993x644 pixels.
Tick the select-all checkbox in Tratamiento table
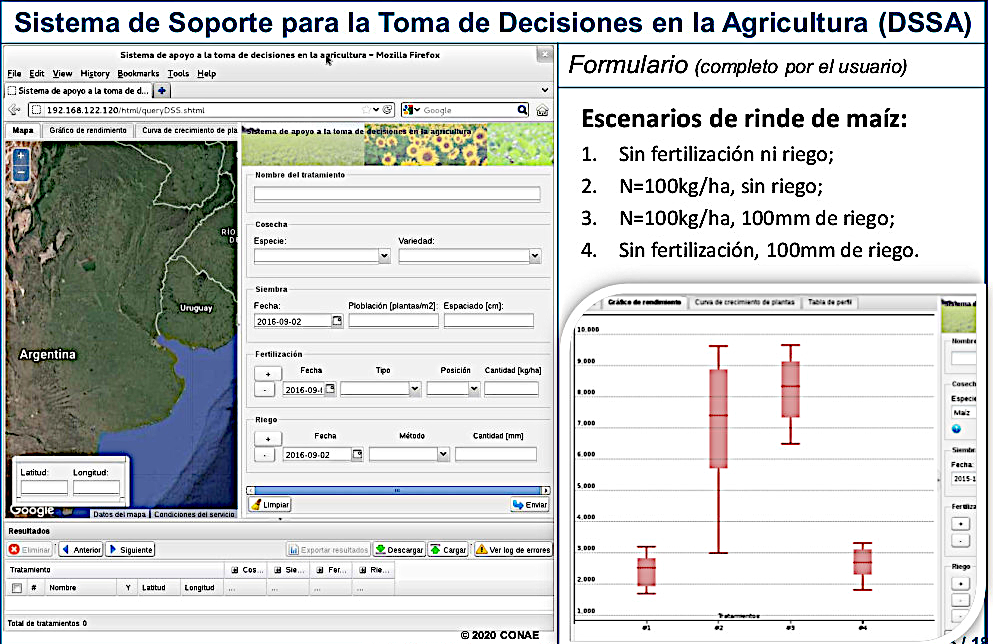[16, 588]
